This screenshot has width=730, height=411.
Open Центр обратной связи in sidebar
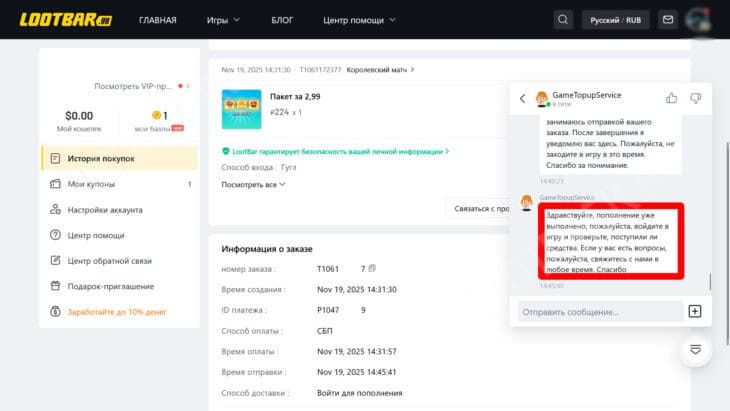tap(119, 261)
